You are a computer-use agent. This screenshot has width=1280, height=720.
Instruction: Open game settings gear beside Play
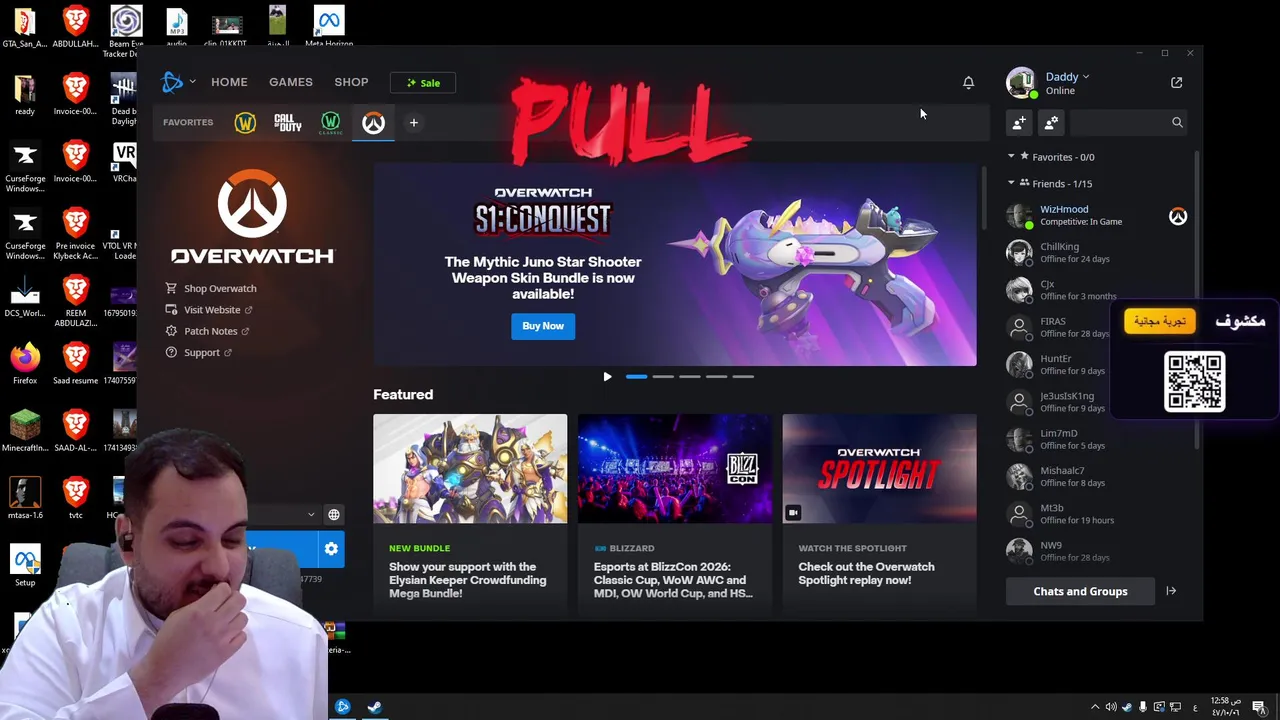coord(331,549)
